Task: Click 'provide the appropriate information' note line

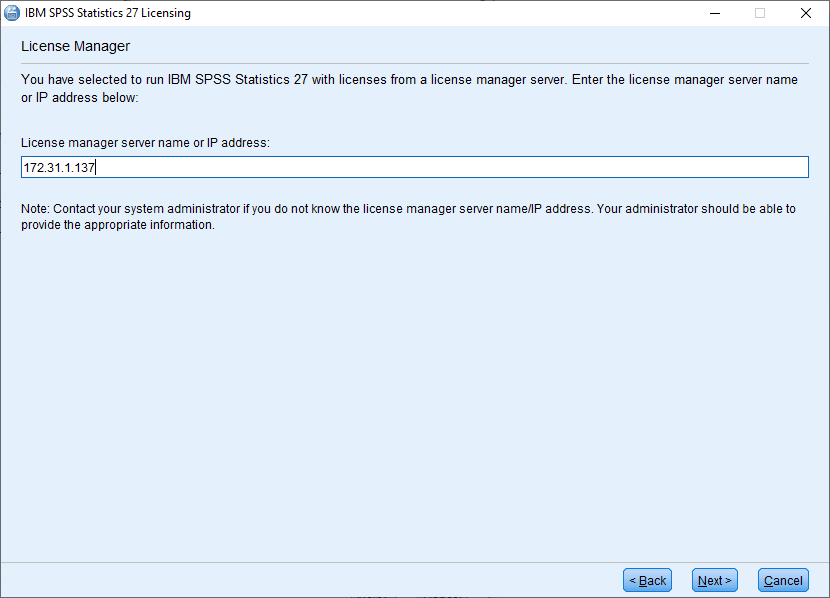Action: click(x=118, y=225)
